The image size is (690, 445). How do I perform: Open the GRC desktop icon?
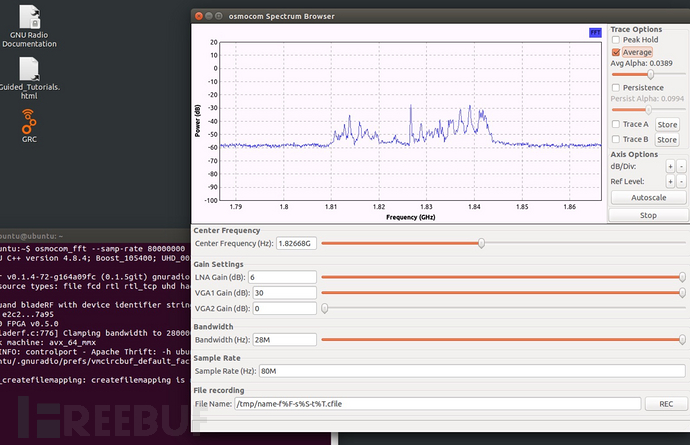tap(30, 123)
